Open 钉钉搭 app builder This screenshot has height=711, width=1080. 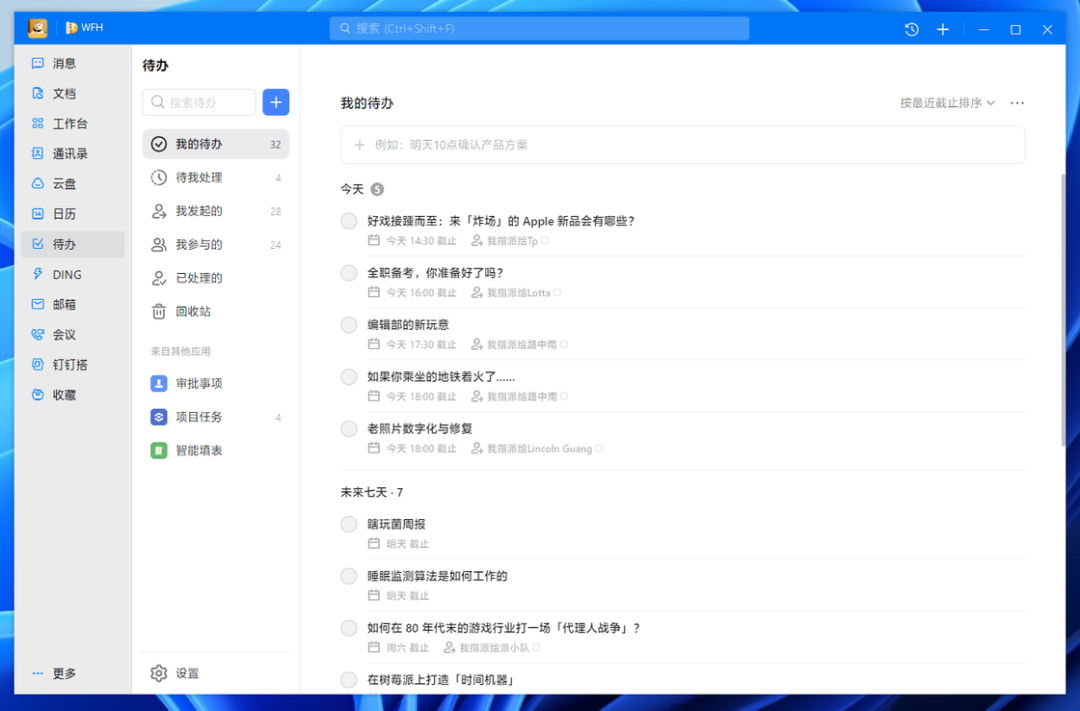72,365
